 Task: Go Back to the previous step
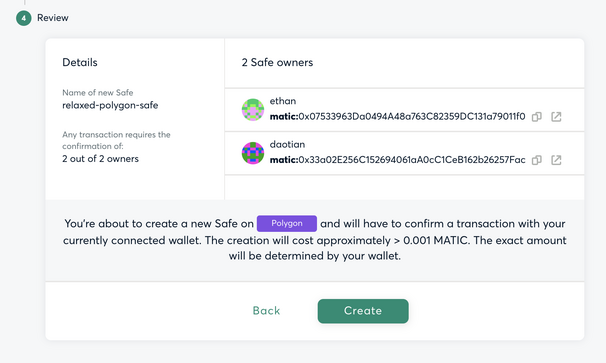pyautogui.click(x=266, y=311)
